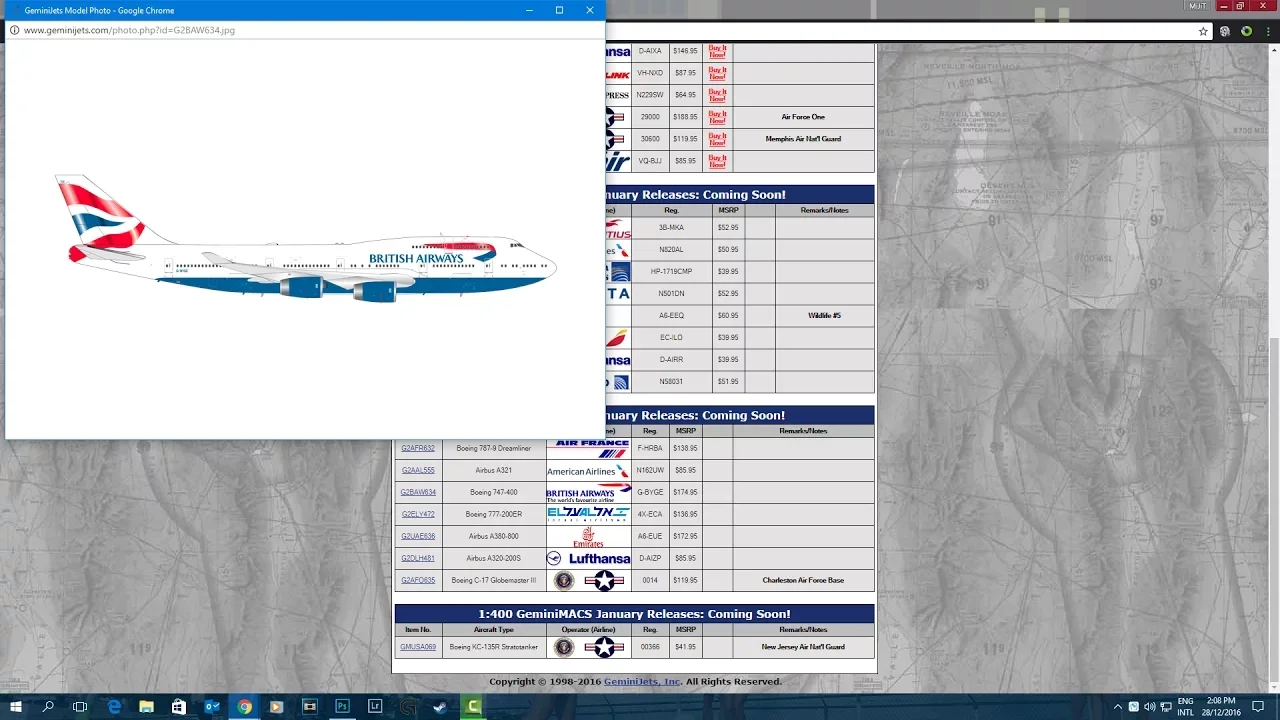Open Logitech Gaming Software taskbar icon
1280x720 pixels.
[x=408, y=706]
